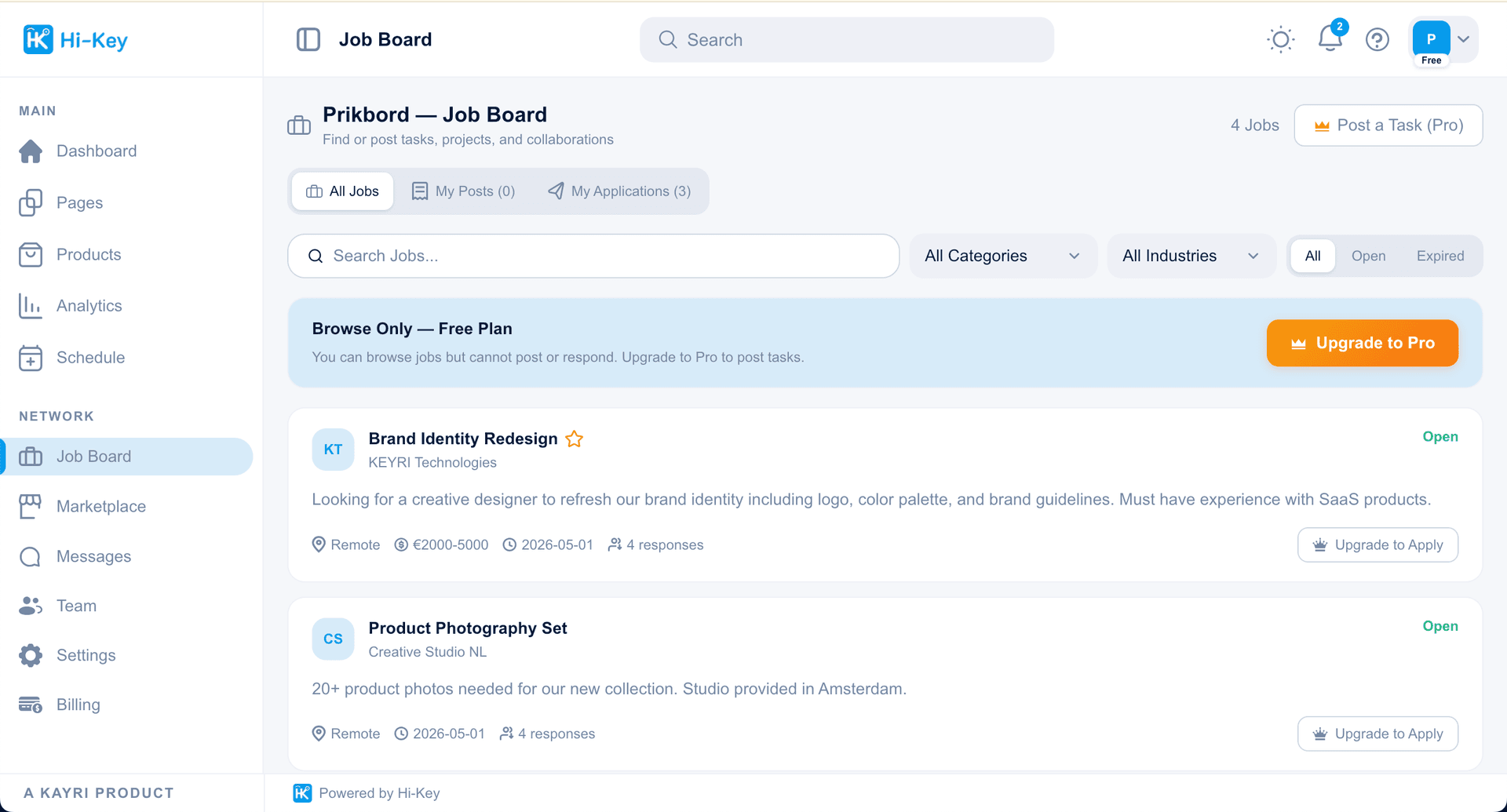Screen dimensions: 1507x812
Task: Click the Pages copy icon
Action: pos(31,202)
